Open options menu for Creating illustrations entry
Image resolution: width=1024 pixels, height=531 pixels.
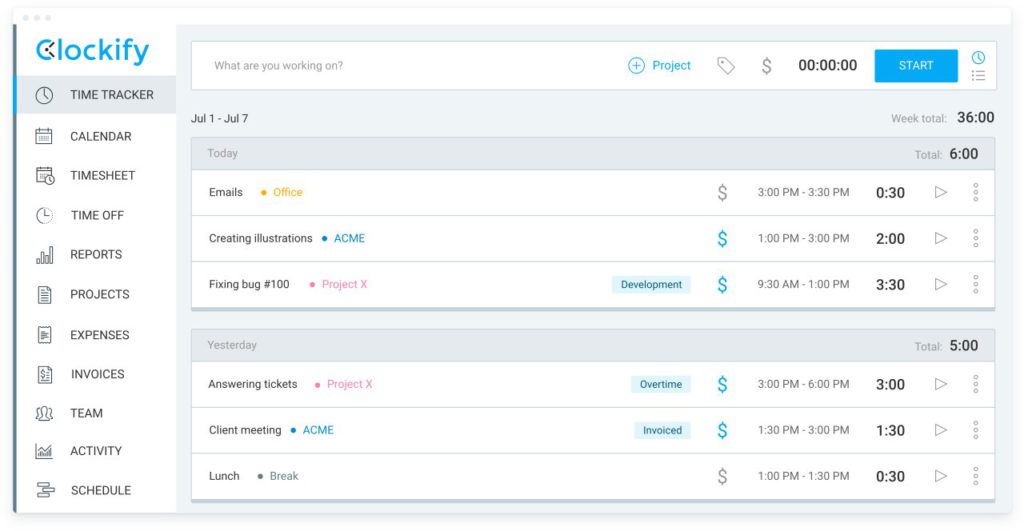975,238
